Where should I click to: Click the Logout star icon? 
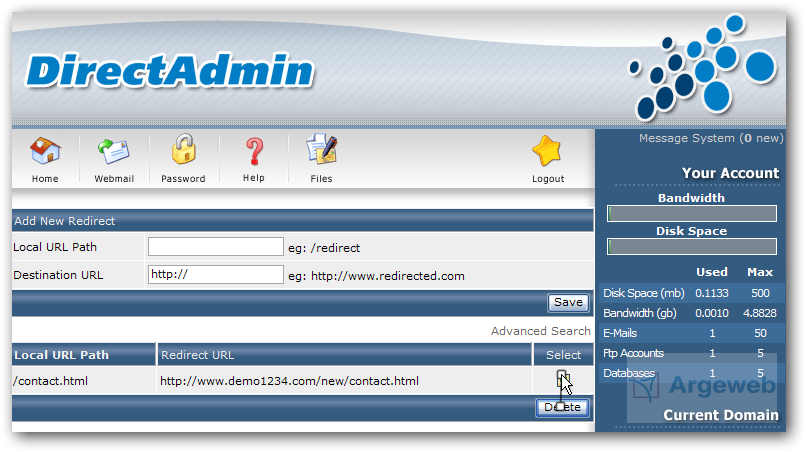(546, 151)
